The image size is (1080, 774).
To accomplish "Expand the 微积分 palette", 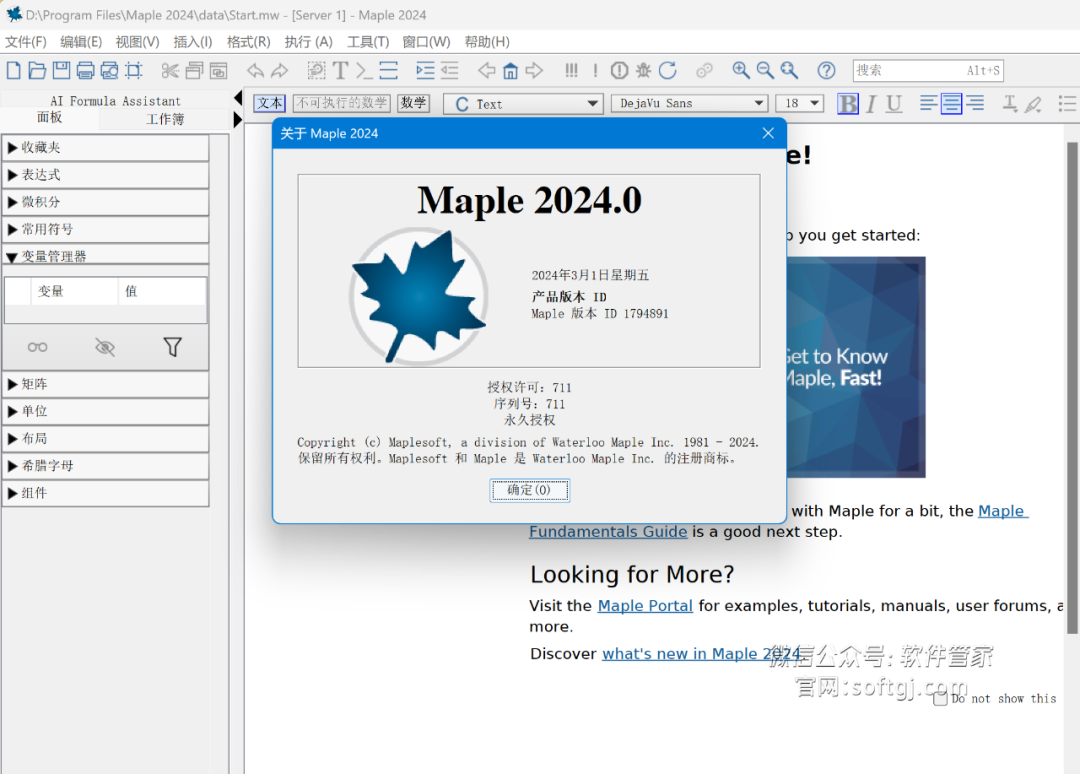I will 105,202.
